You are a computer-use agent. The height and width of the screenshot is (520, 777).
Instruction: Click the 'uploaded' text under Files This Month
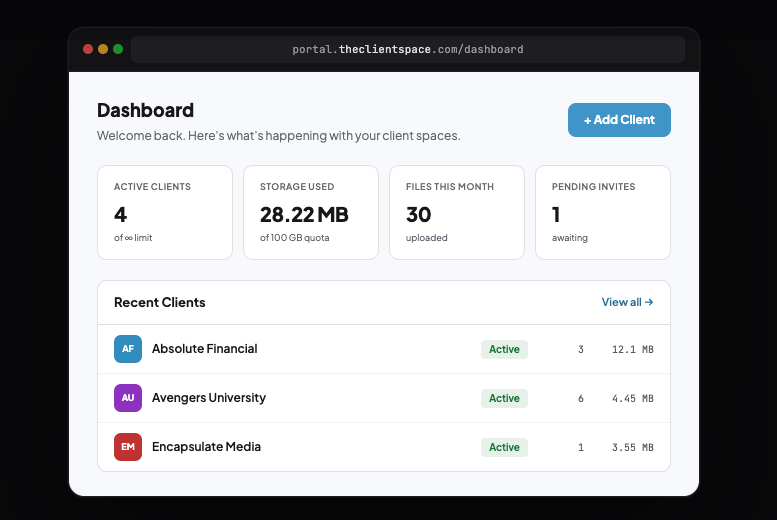[x=427, y=238]
